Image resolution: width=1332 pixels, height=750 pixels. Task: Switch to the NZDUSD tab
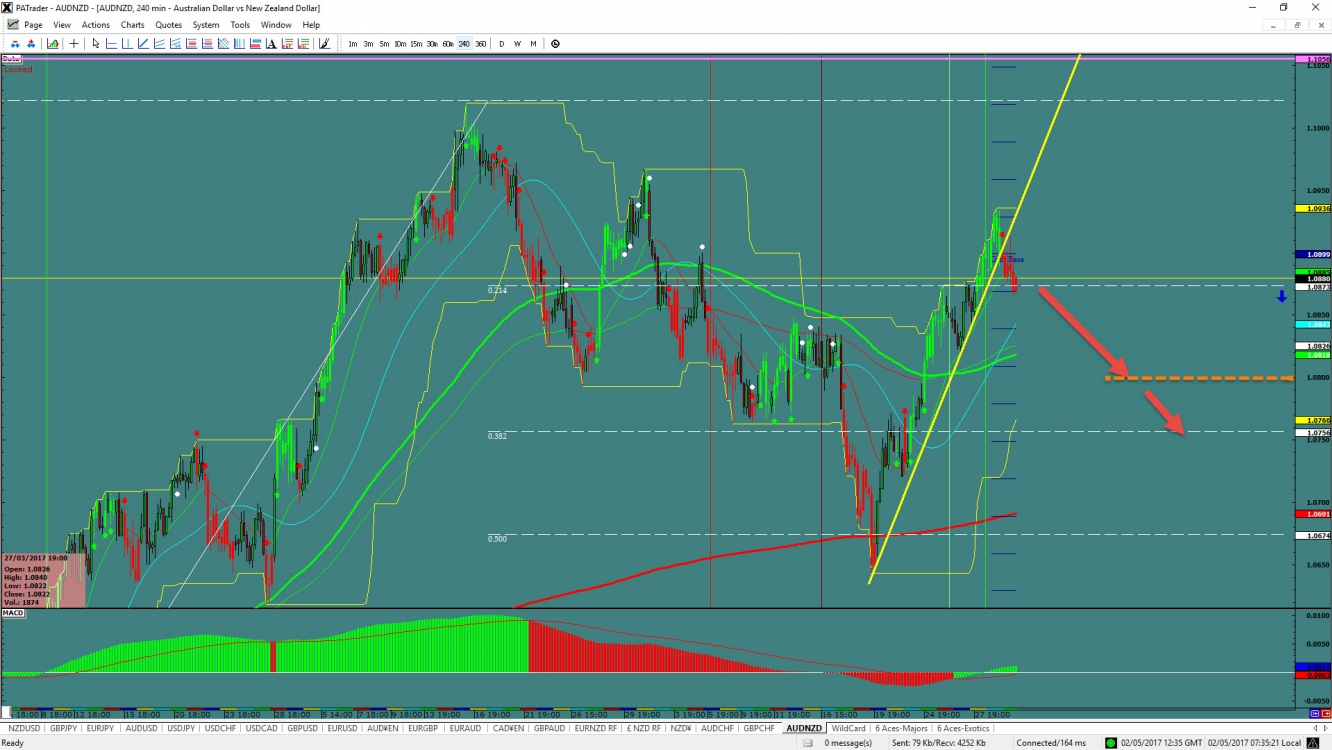click(x=24, y=728)
